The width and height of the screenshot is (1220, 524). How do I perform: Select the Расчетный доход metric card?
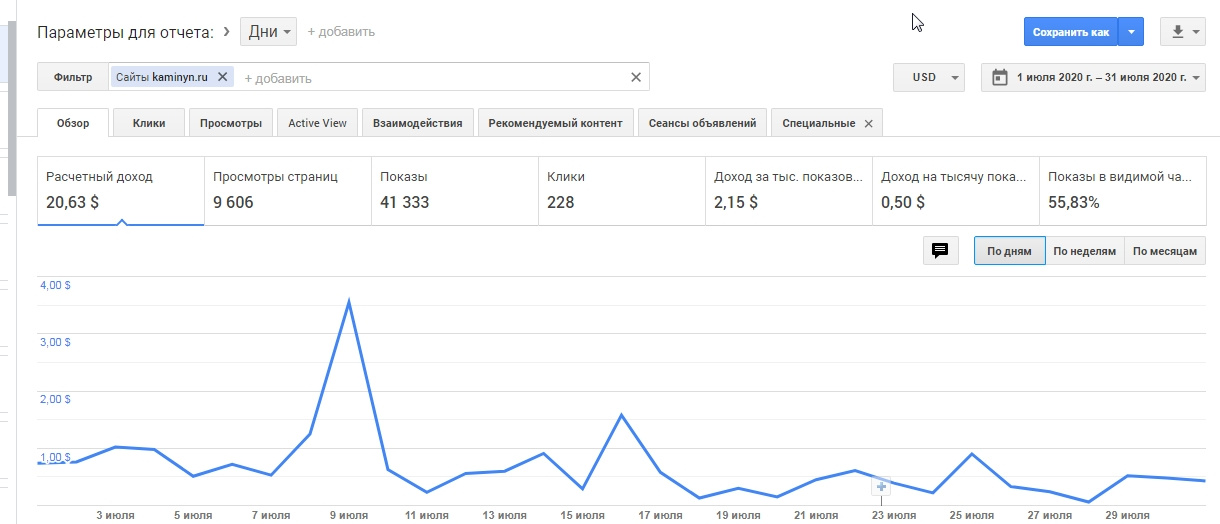click(x=121, y=190)
